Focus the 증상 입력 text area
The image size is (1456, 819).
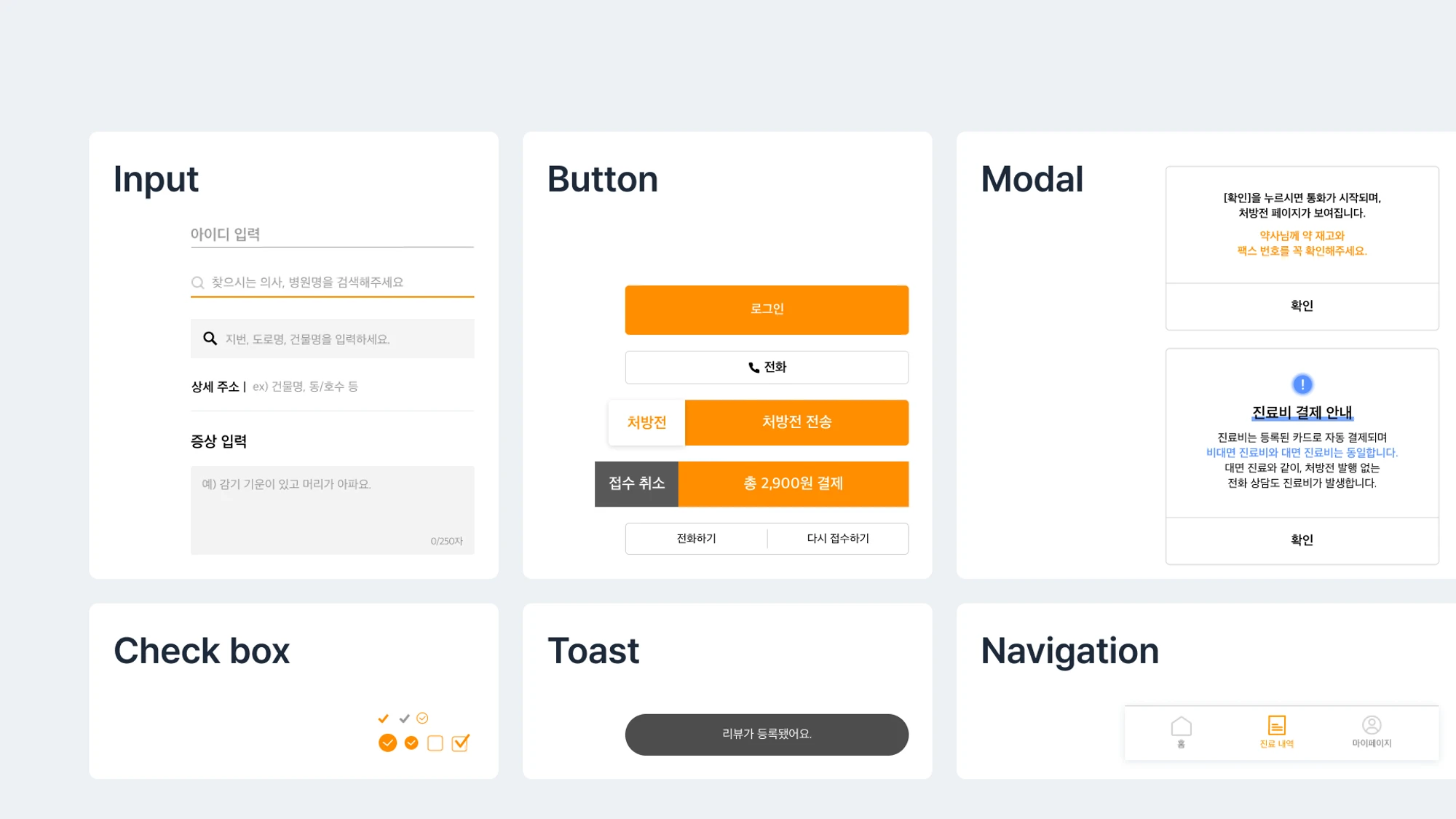(x=332, y=510)
